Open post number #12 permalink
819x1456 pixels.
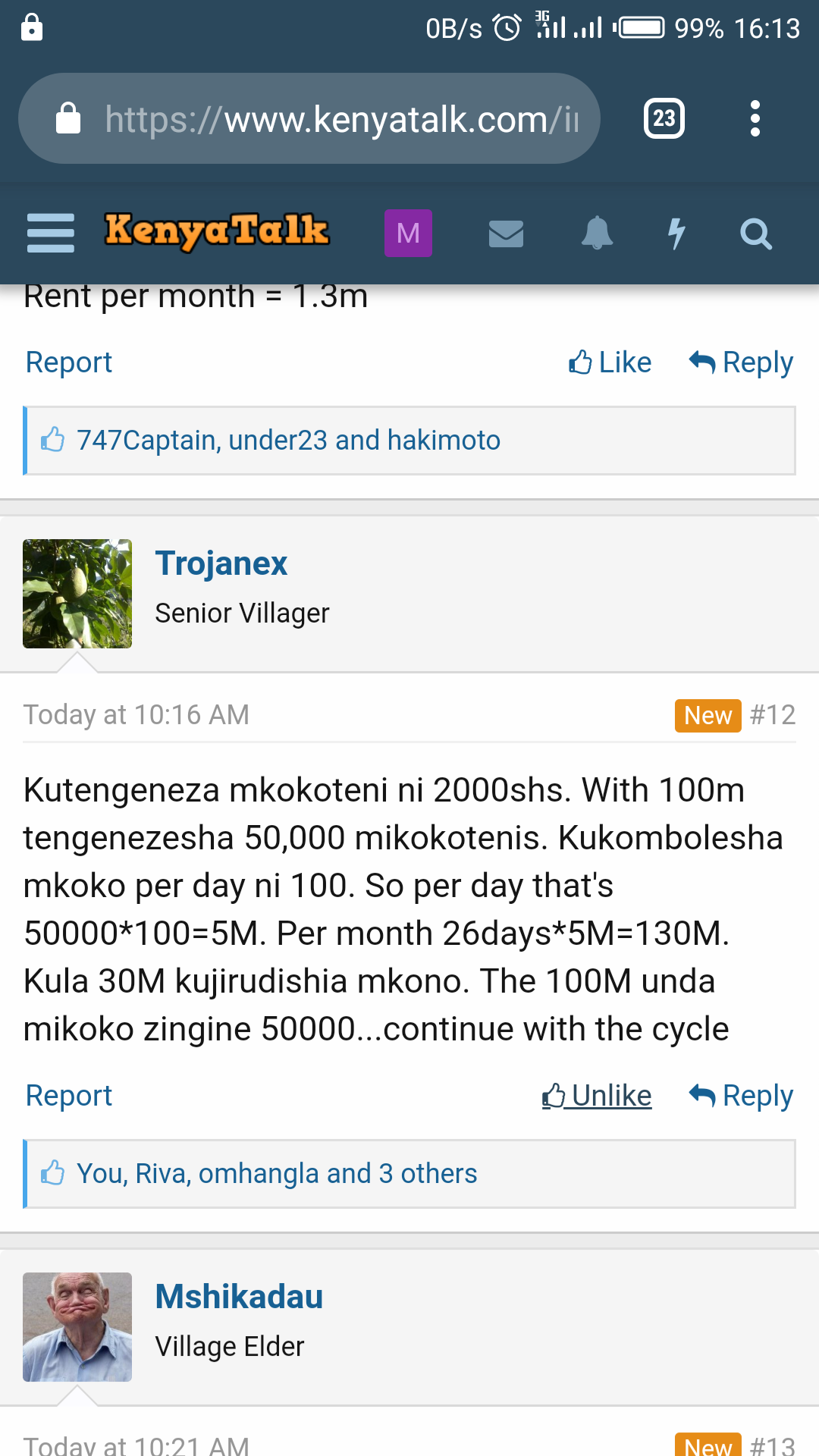click(x=772, y=715)
